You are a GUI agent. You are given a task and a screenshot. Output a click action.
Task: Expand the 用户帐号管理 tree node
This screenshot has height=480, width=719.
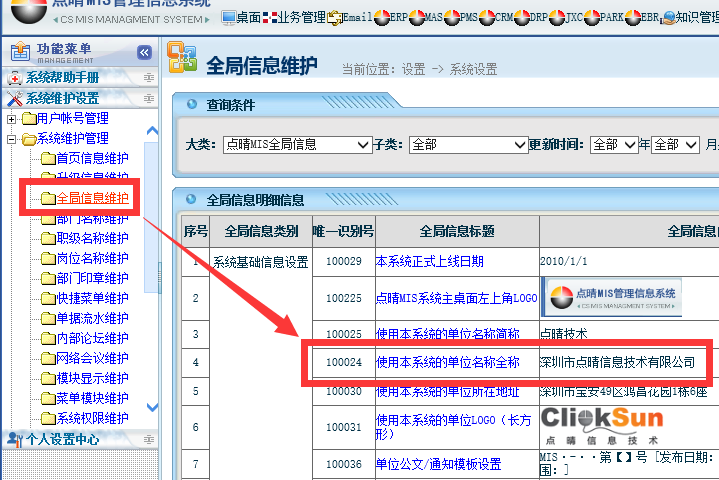pyautogui.click(x=12, y=119)
